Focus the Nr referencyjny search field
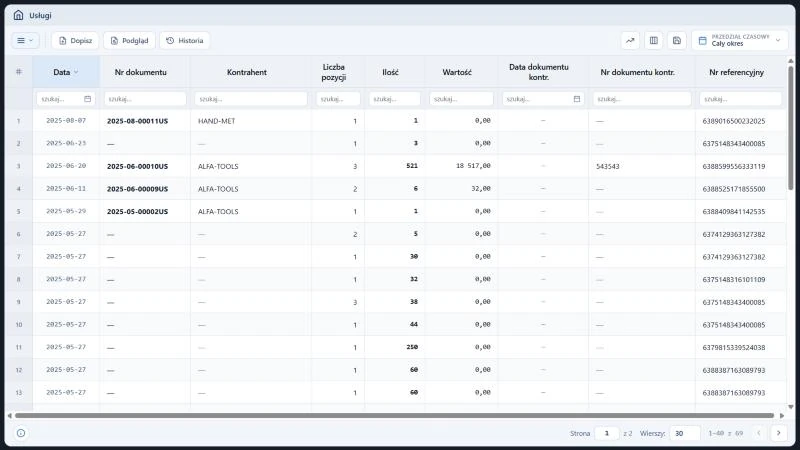This screenshot has width=800, height=450. coord(740,99)
